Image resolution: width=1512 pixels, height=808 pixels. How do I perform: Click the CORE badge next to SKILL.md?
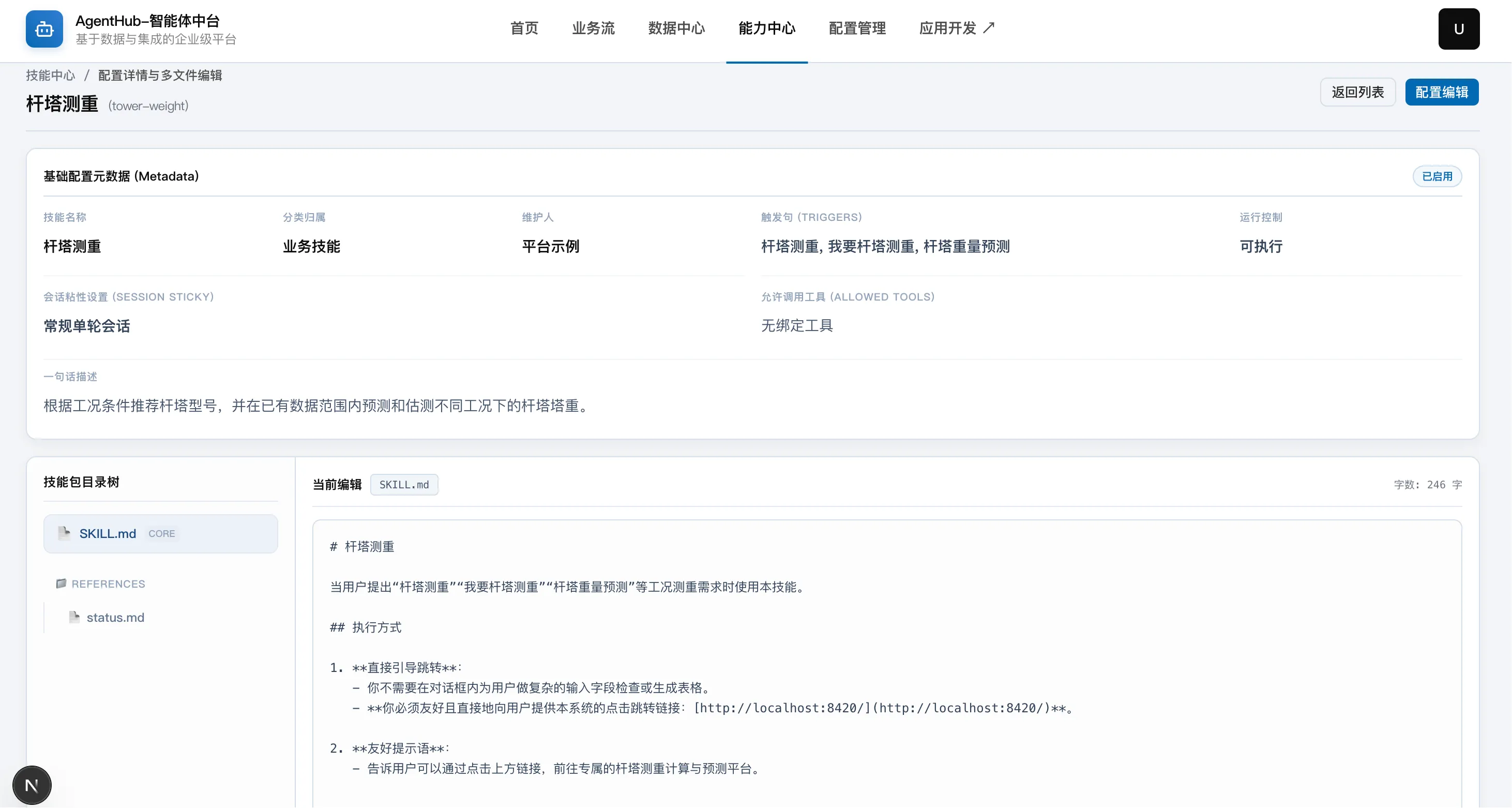click(161, 533)
